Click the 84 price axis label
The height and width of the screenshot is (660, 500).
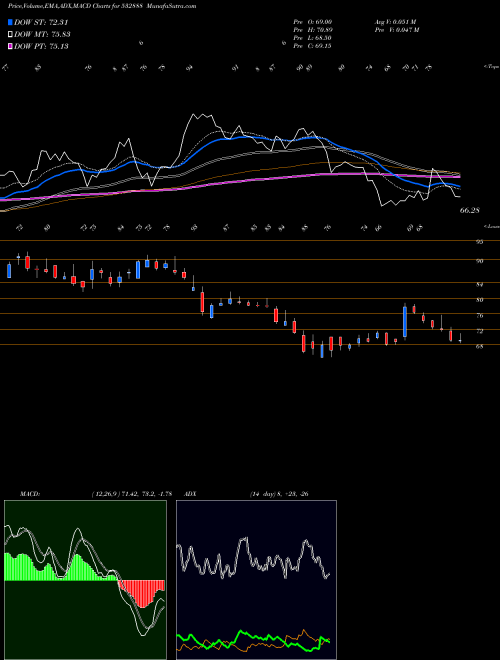479,285
